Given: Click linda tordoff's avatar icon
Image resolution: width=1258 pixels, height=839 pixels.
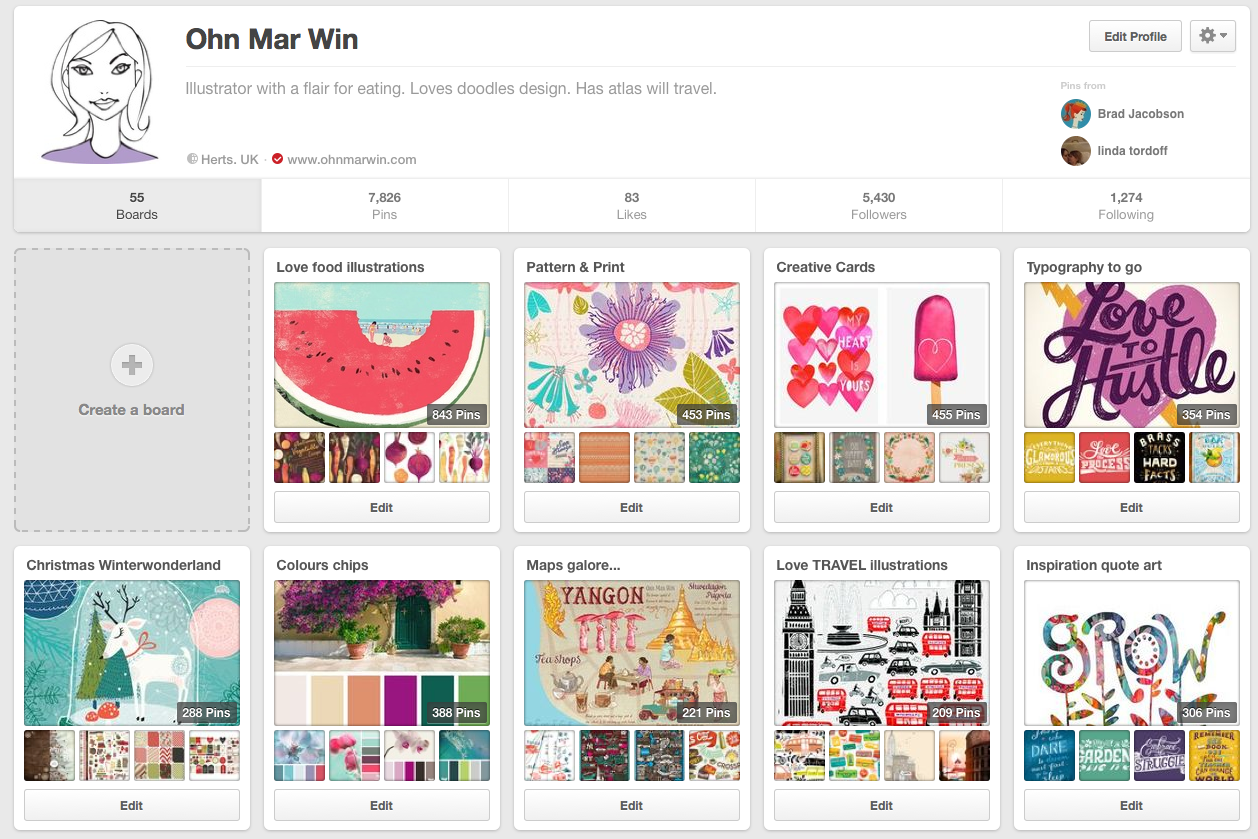Looking at the screenshot, I should click(x=1075, y=151).
